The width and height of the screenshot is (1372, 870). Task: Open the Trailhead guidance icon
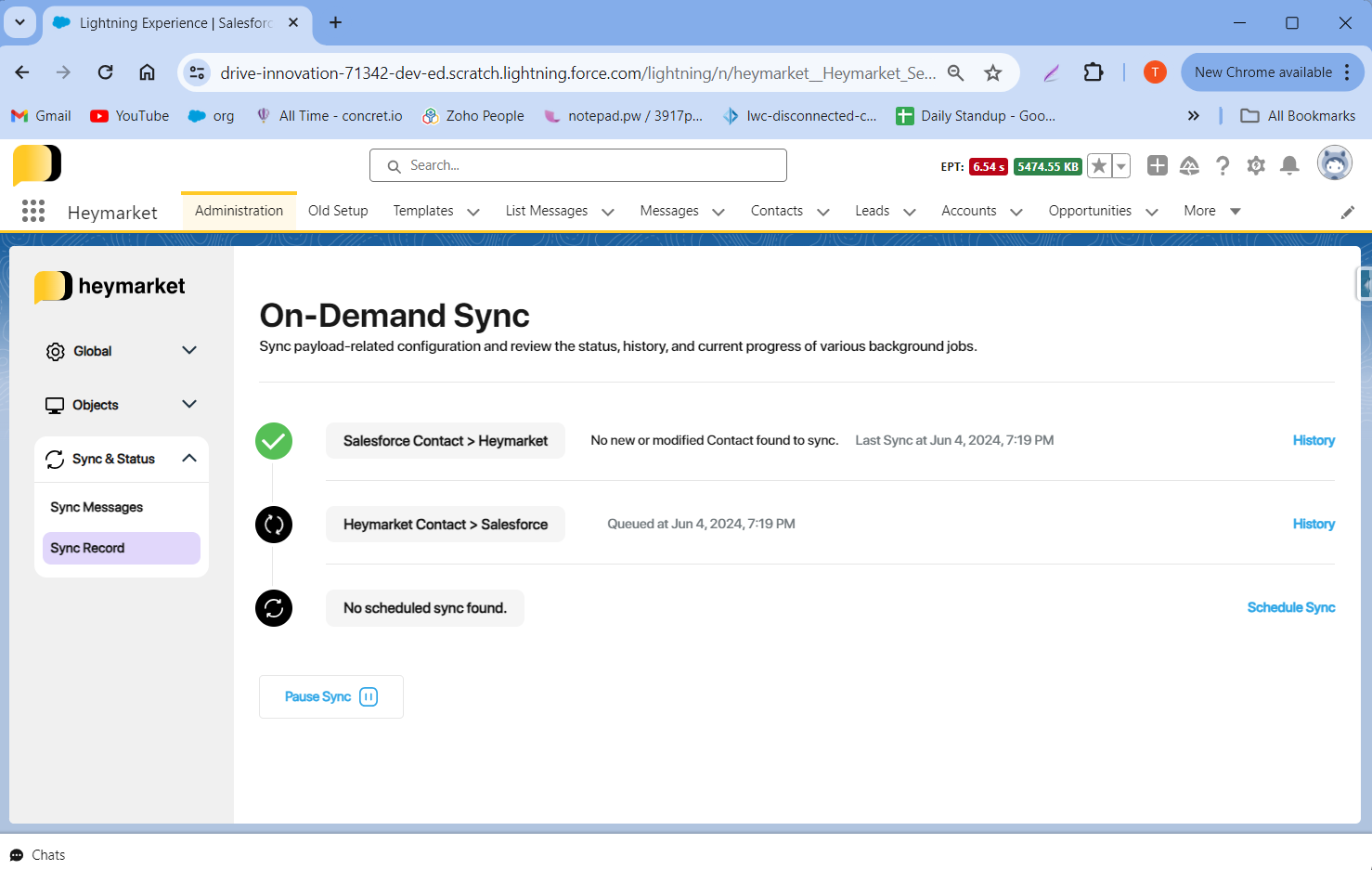(1189, 165)
